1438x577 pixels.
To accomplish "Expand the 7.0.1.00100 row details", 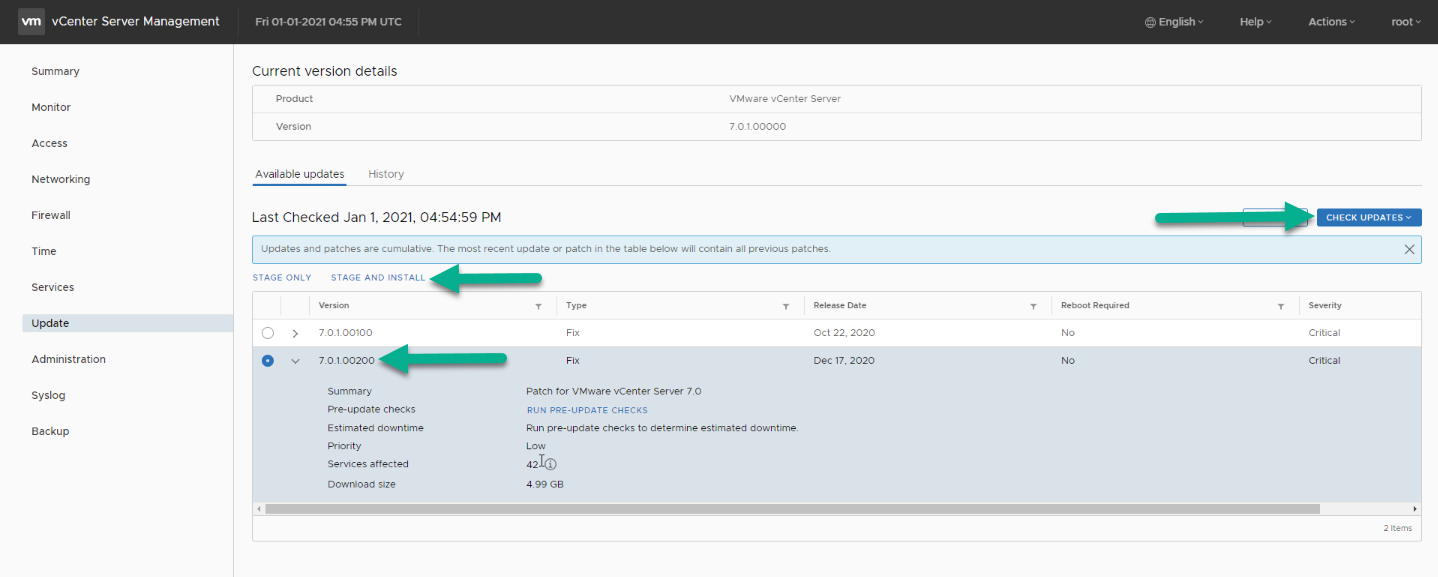I will tap(295, 333).
